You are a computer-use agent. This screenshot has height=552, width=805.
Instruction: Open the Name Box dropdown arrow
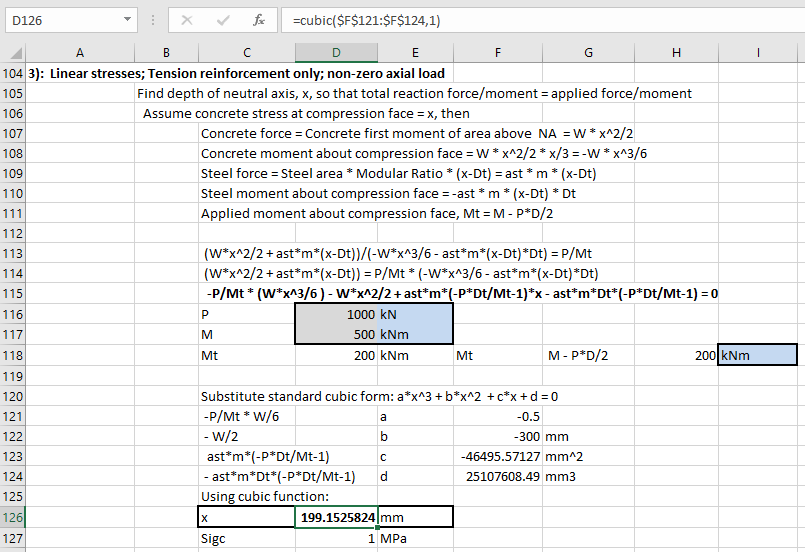click(126, 20)
